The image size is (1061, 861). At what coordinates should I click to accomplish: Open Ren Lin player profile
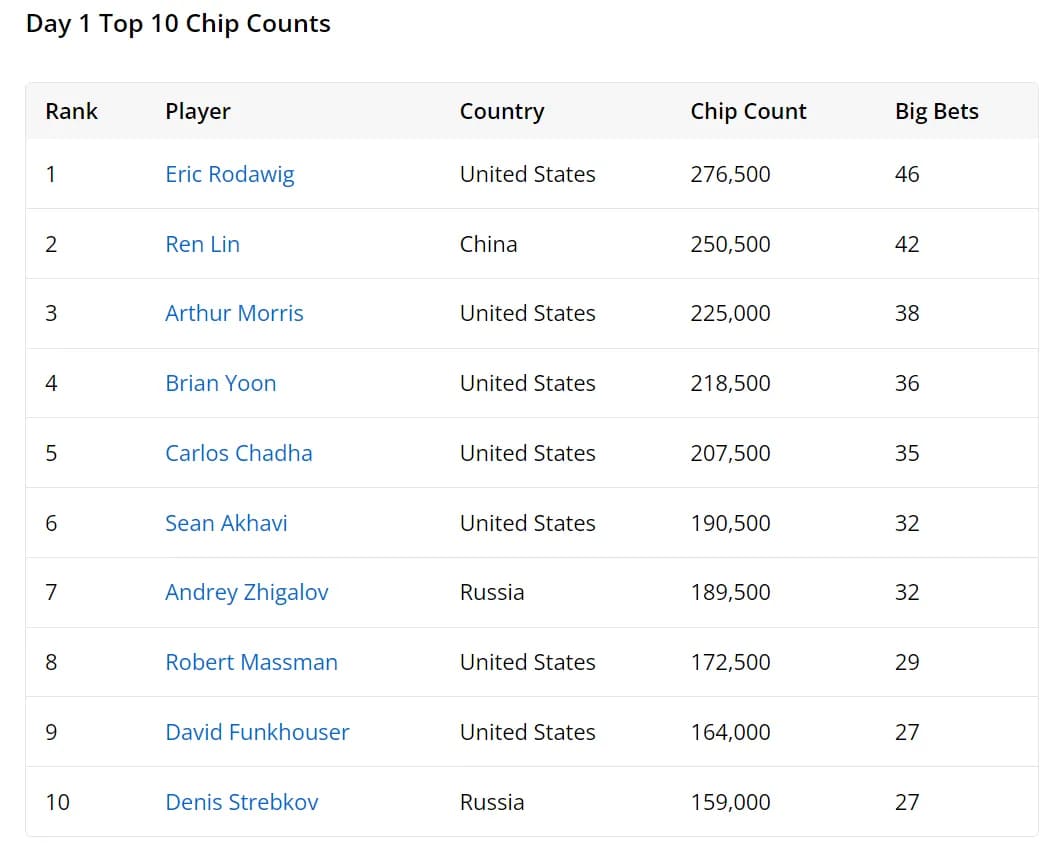pyautogui.click(x=202, y=244)
